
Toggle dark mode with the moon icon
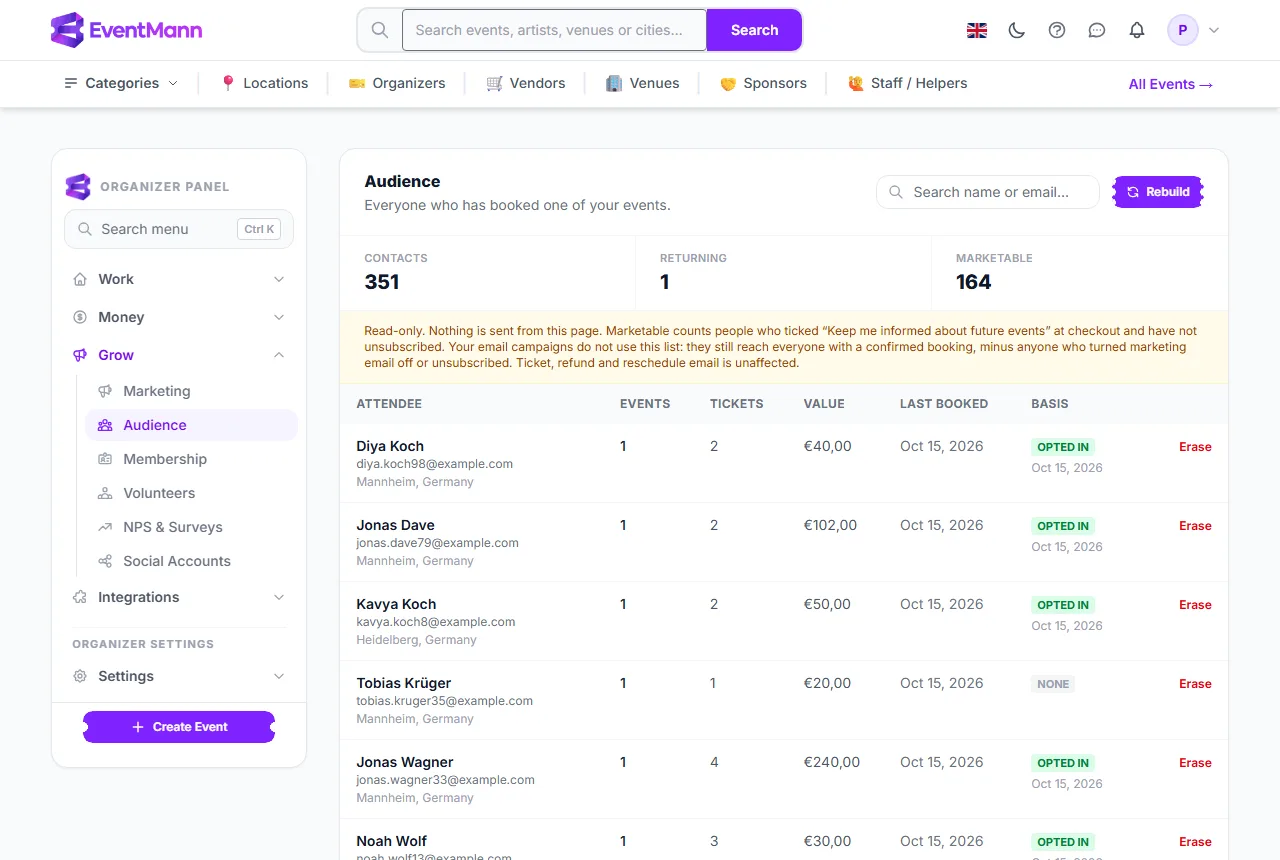pos(1017,30)
